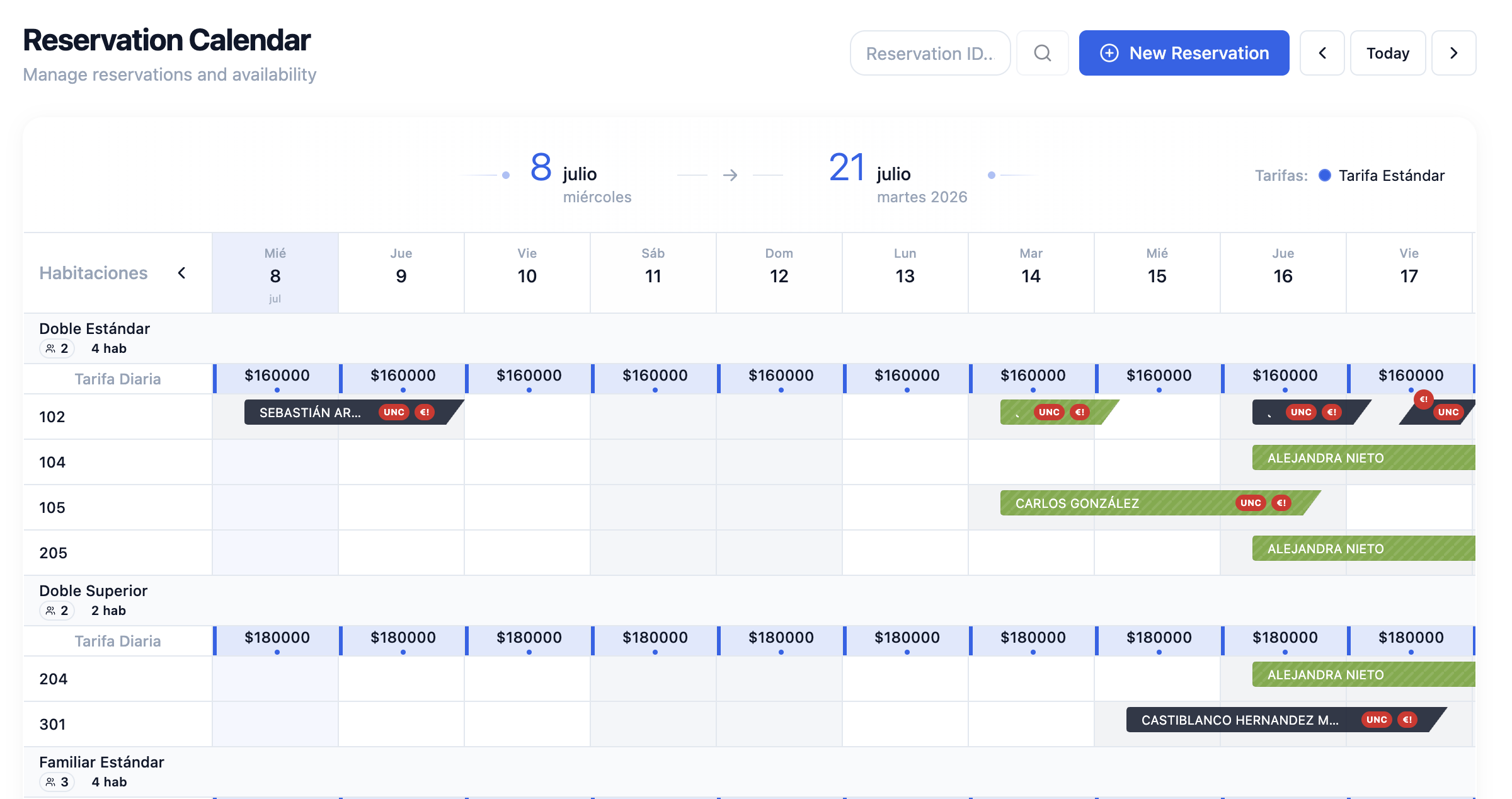Viewport: 1512px width, 799px height.
Task: Click Doble Estándar room type heading
Action: (x=94, y=328)
